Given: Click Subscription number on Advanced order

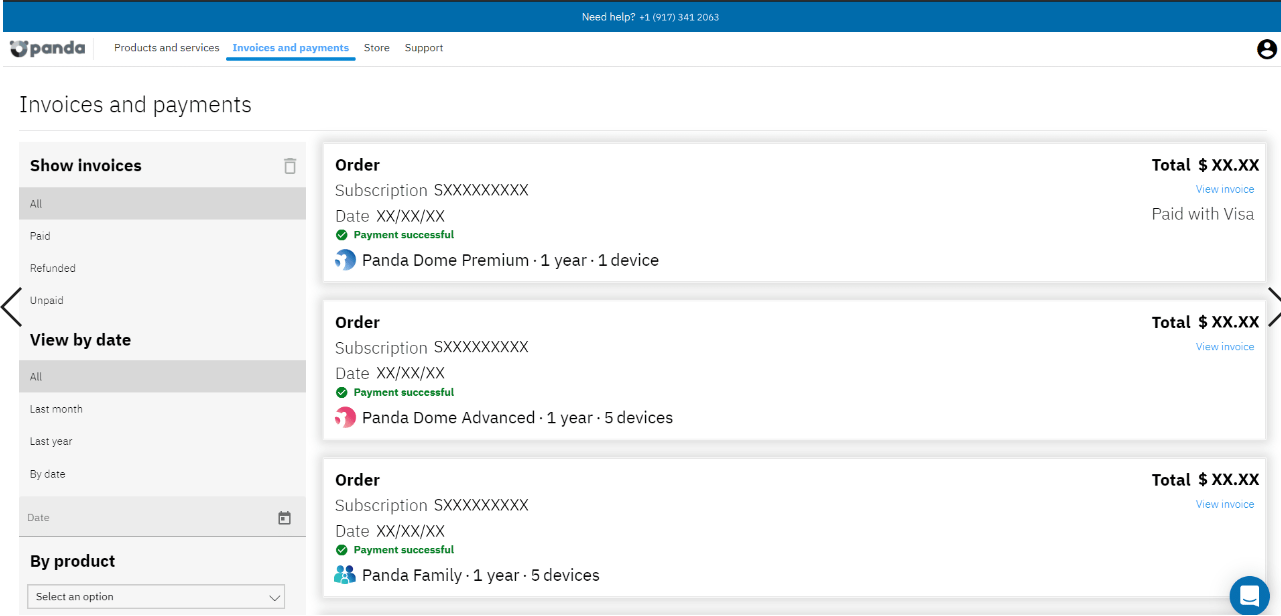Looking at the screenshot, I should [481, 347].
